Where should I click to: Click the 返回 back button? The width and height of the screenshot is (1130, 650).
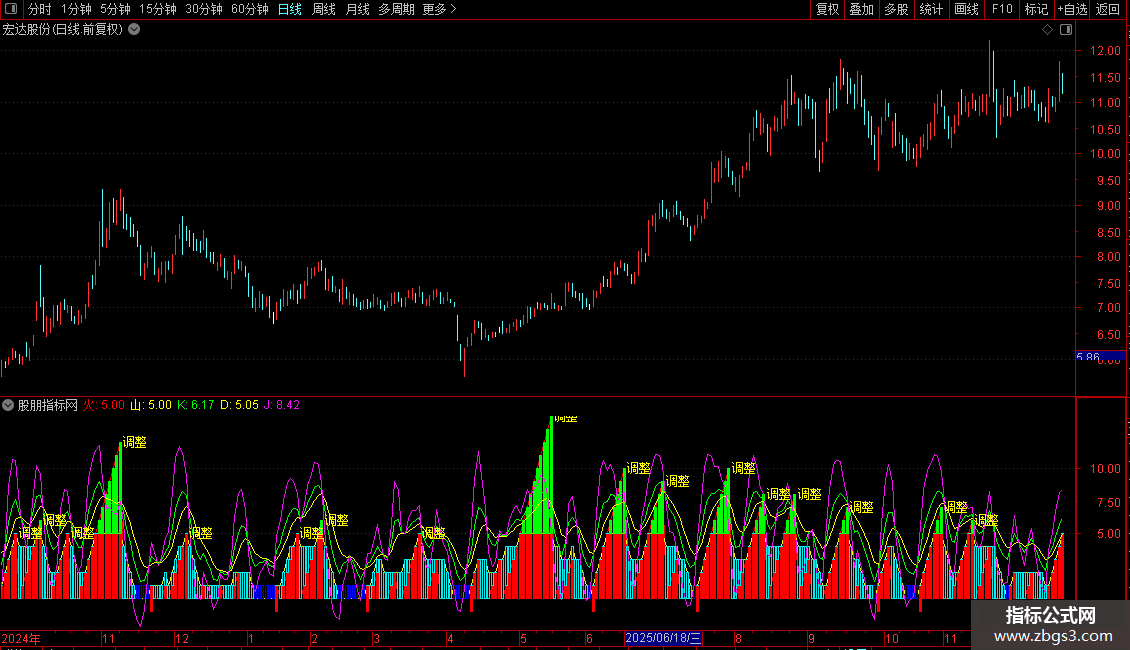[x=1108, y=9]
